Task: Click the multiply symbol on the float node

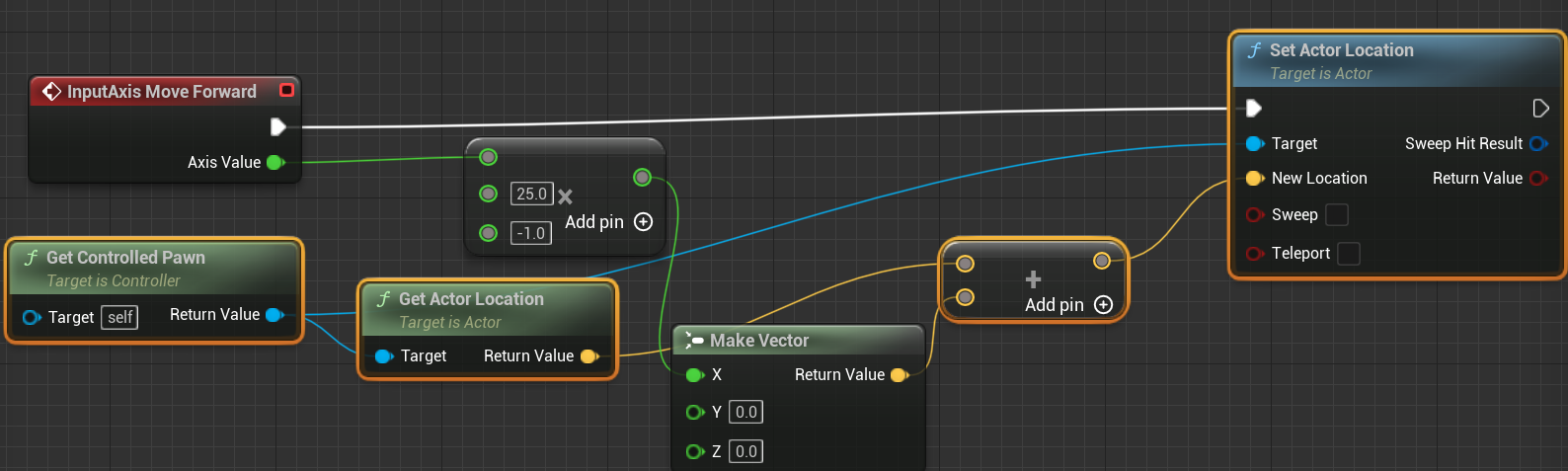Action: tap(565, 196)
